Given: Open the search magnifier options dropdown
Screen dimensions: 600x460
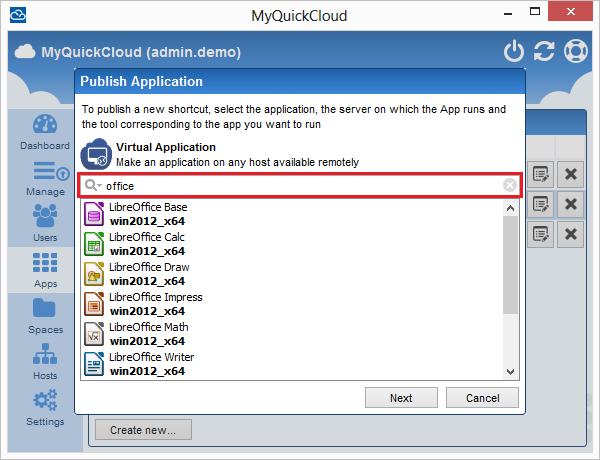Looking at the screenshot, I should coord(93,186).
